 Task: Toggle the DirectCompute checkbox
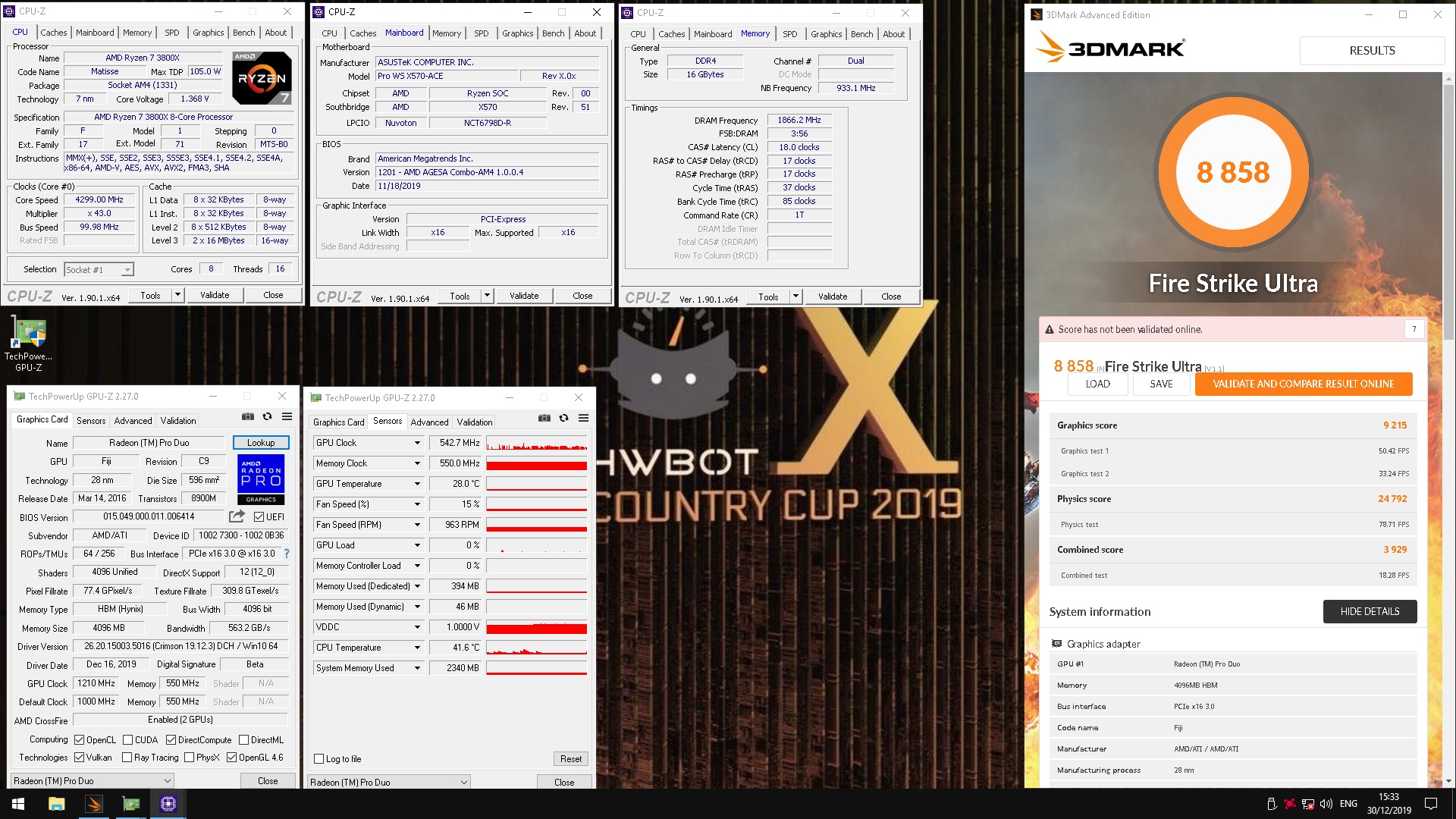tap(171, 740)
